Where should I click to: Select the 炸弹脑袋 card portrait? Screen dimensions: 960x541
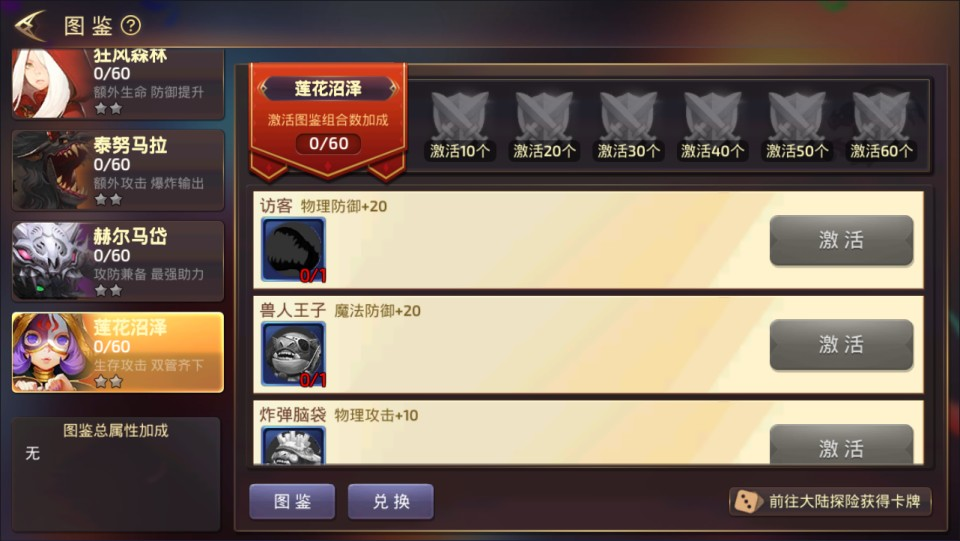[x=293, y=445]
